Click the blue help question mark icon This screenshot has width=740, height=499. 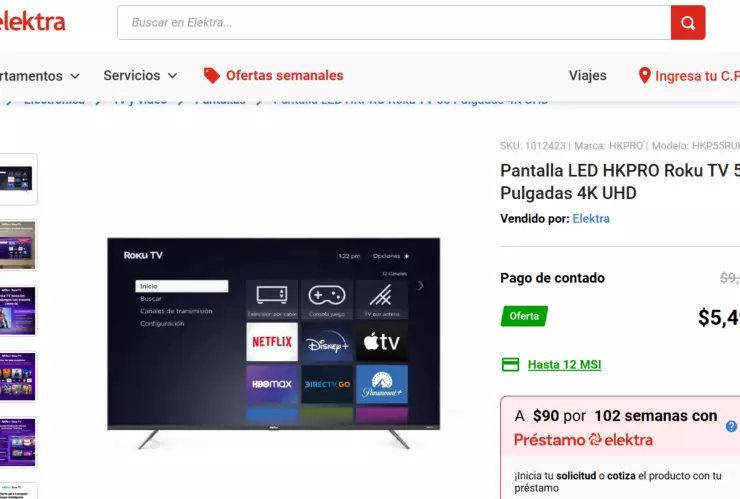click(x=732, y=426)
